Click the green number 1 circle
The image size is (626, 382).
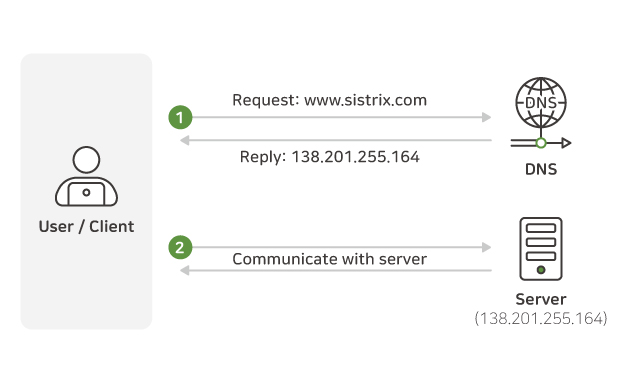[x=180, y=117]
